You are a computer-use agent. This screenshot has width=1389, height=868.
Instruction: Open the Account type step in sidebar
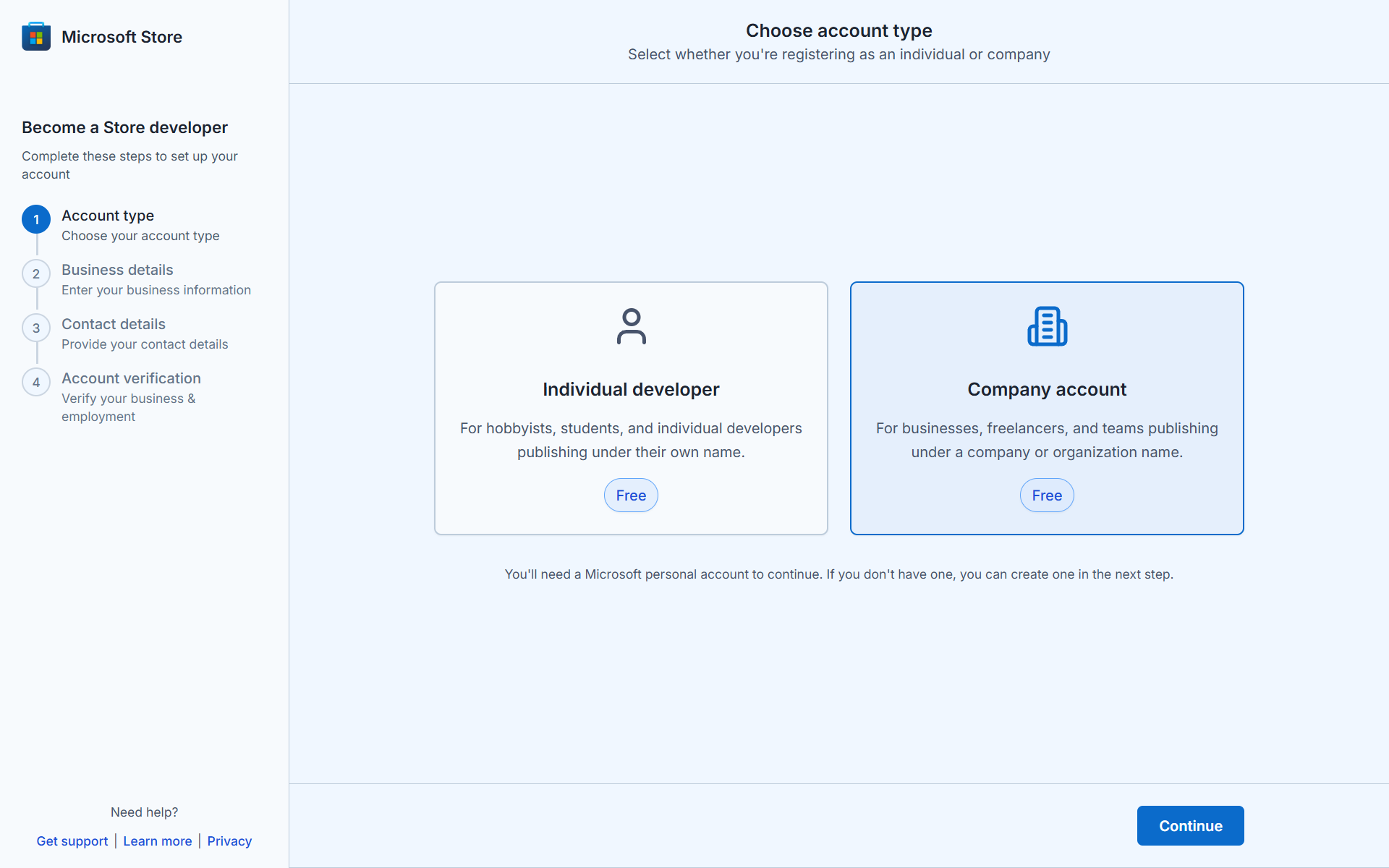tap(107, 216)
